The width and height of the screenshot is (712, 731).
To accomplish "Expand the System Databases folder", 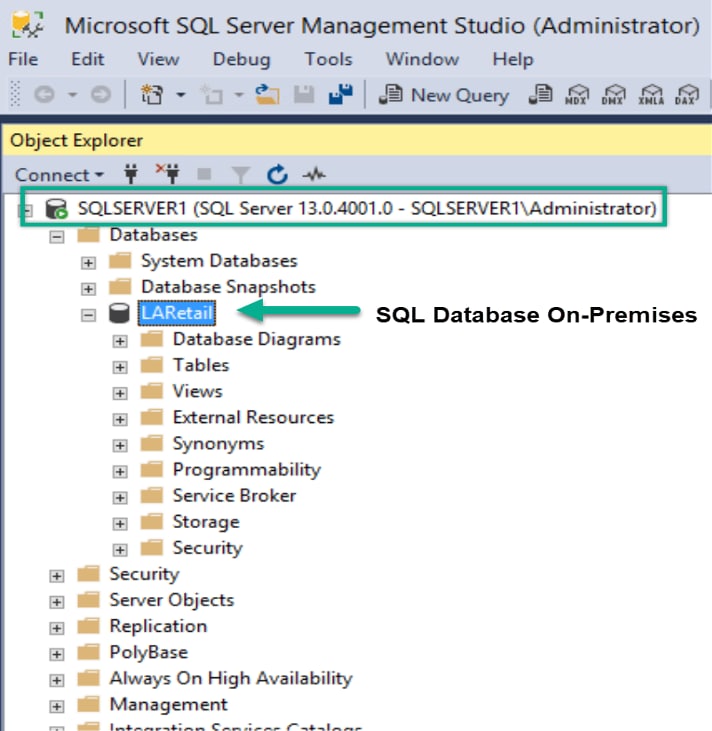I will click(x=89, y=262).
